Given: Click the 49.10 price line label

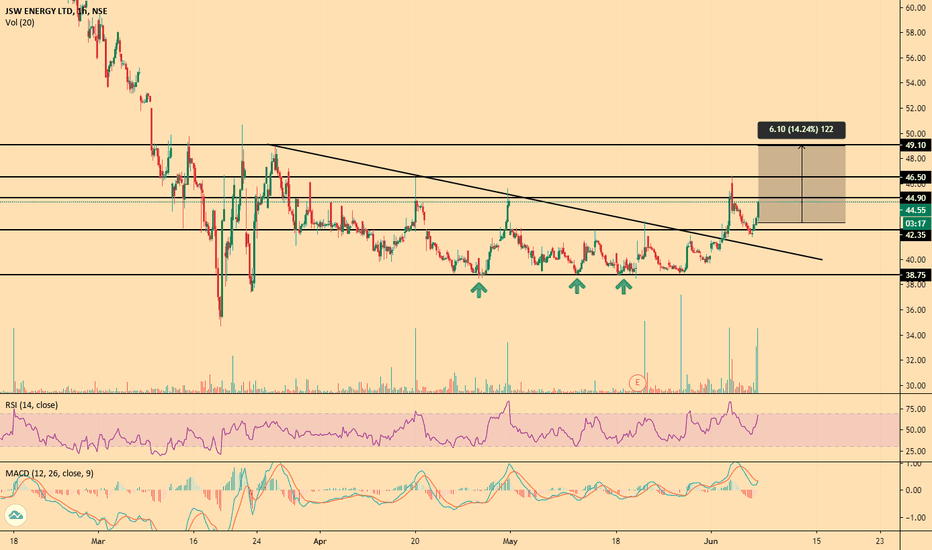Looking at the screenshot, I should coord(915,145).
